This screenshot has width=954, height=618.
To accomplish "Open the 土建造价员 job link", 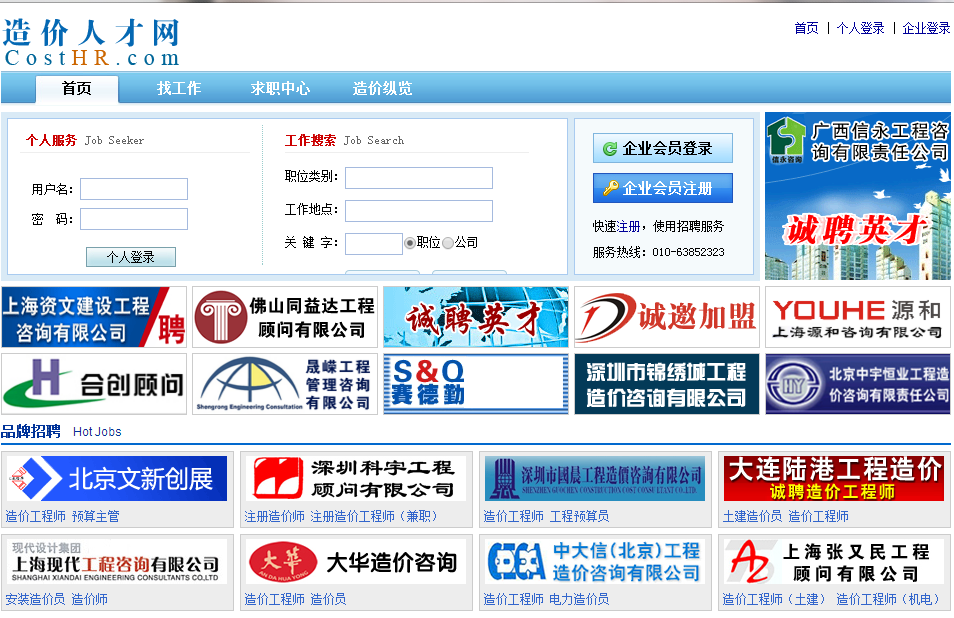I will [x=753, y=516].
